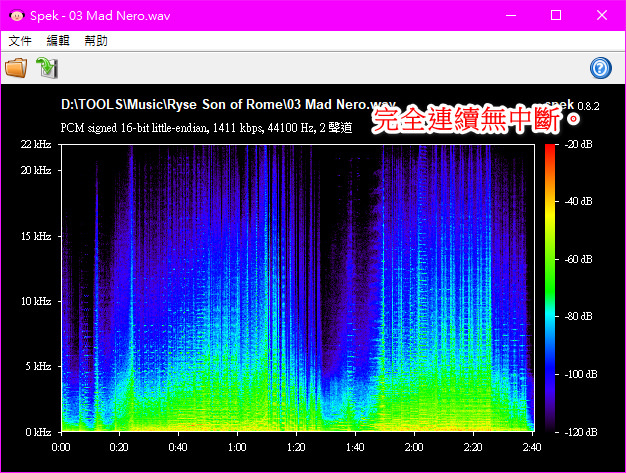Click the 2:00 time axis marker
Screen dimensions: 626x473
pyautogui.click(x=414, y=447)
